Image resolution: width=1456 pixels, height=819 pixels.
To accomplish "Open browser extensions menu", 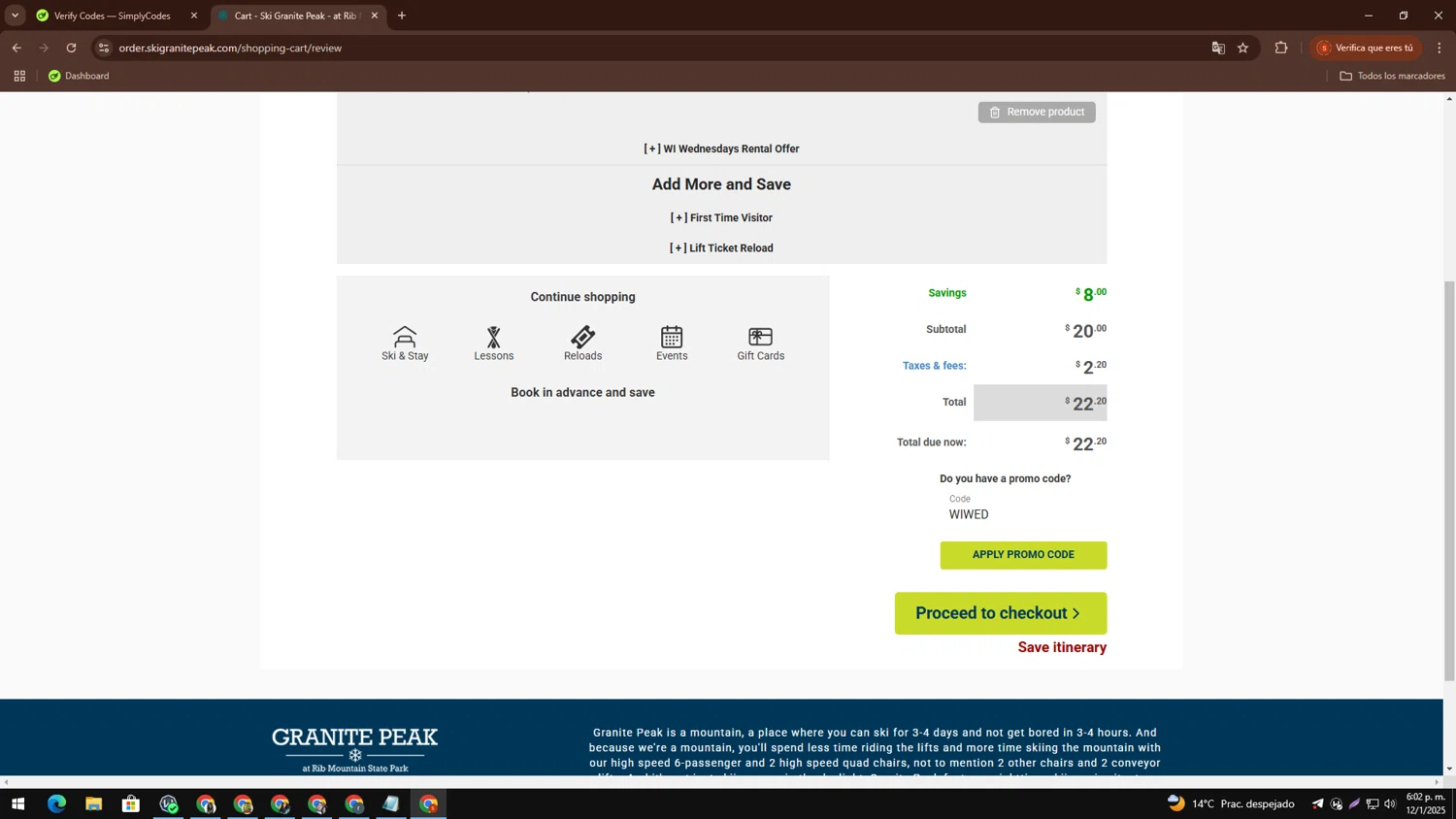I will pos(1281,48).
